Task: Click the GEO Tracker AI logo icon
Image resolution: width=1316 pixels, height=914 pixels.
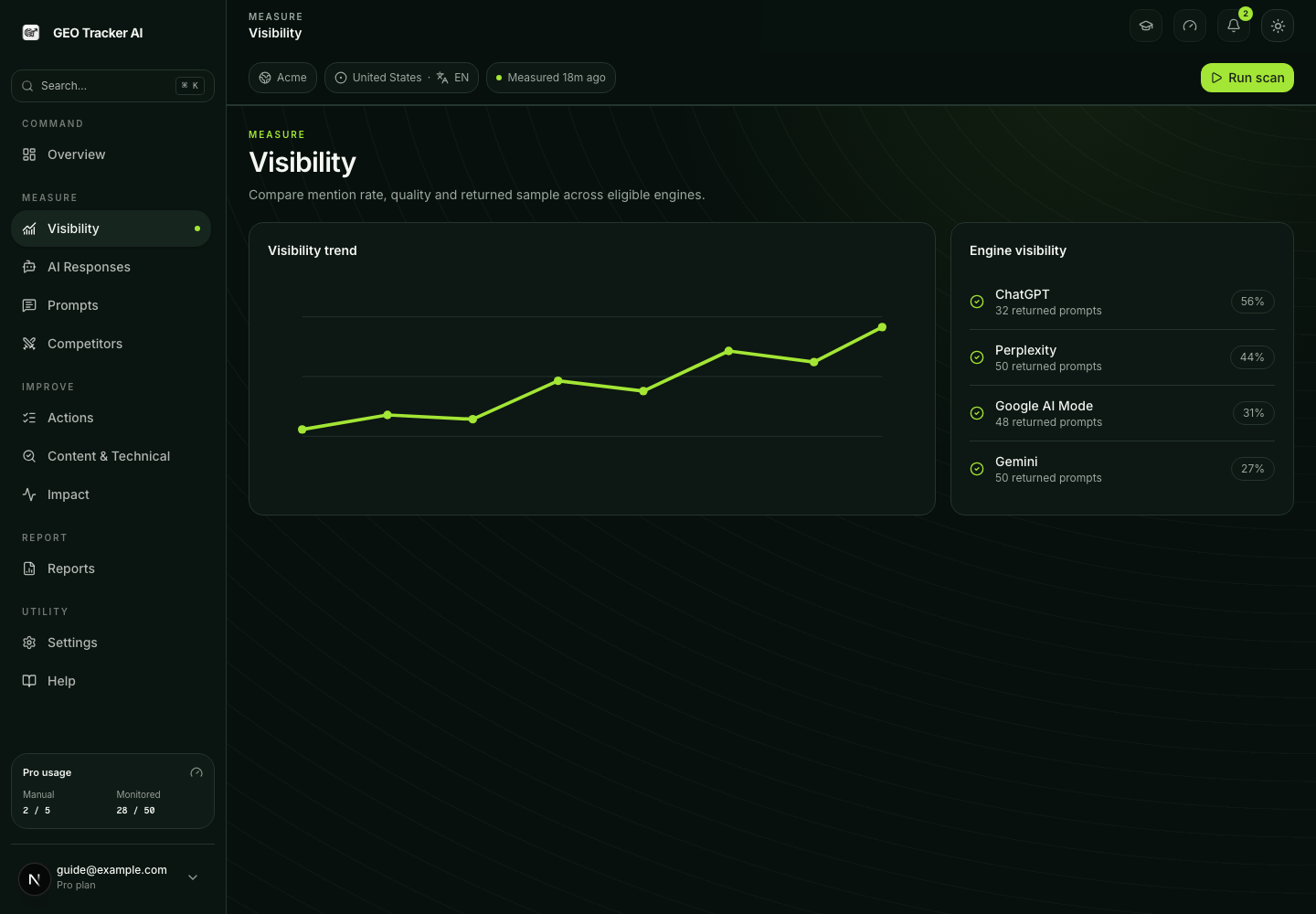Action: (31, 33)
